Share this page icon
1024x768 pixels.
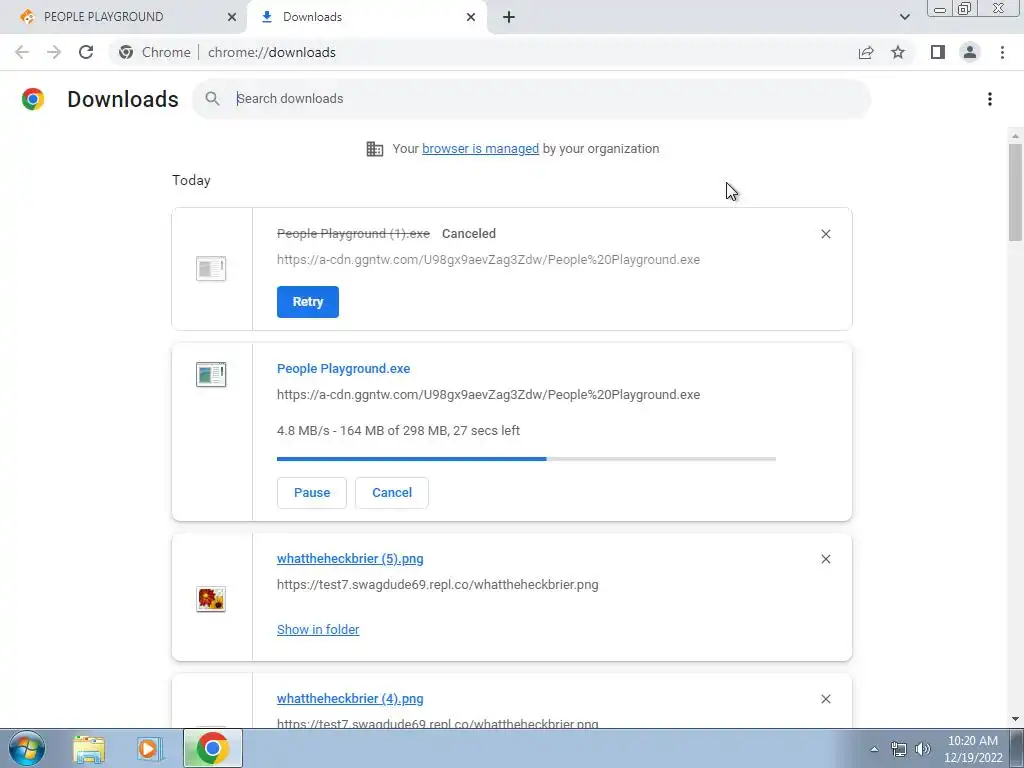tap(866, 52)
